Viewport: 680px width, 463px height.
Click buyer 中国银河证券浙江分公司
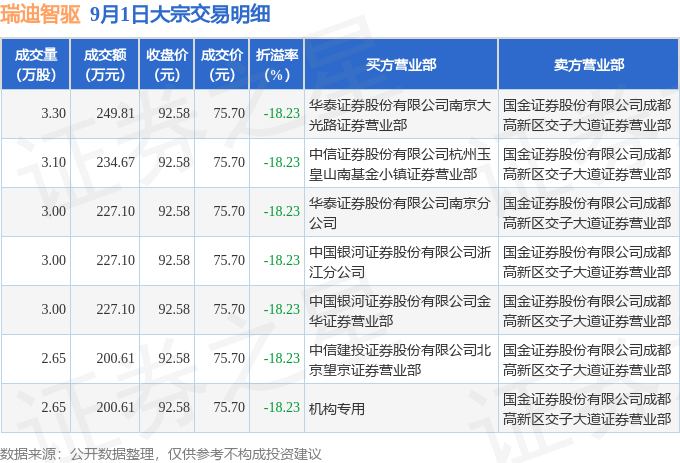[x=399, y=262]
